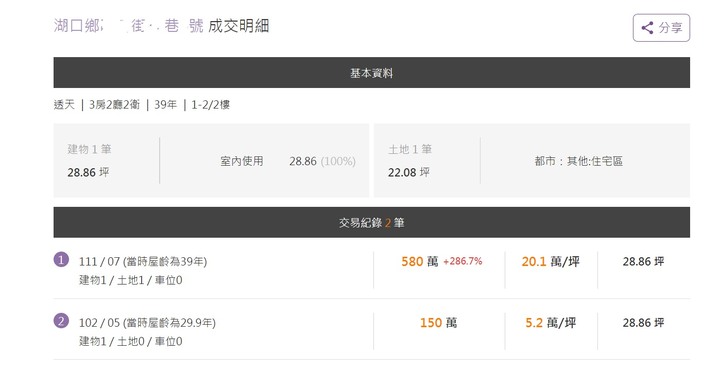Click the 都市：其他:住宅區 zoning text

[x=579, y=161]
